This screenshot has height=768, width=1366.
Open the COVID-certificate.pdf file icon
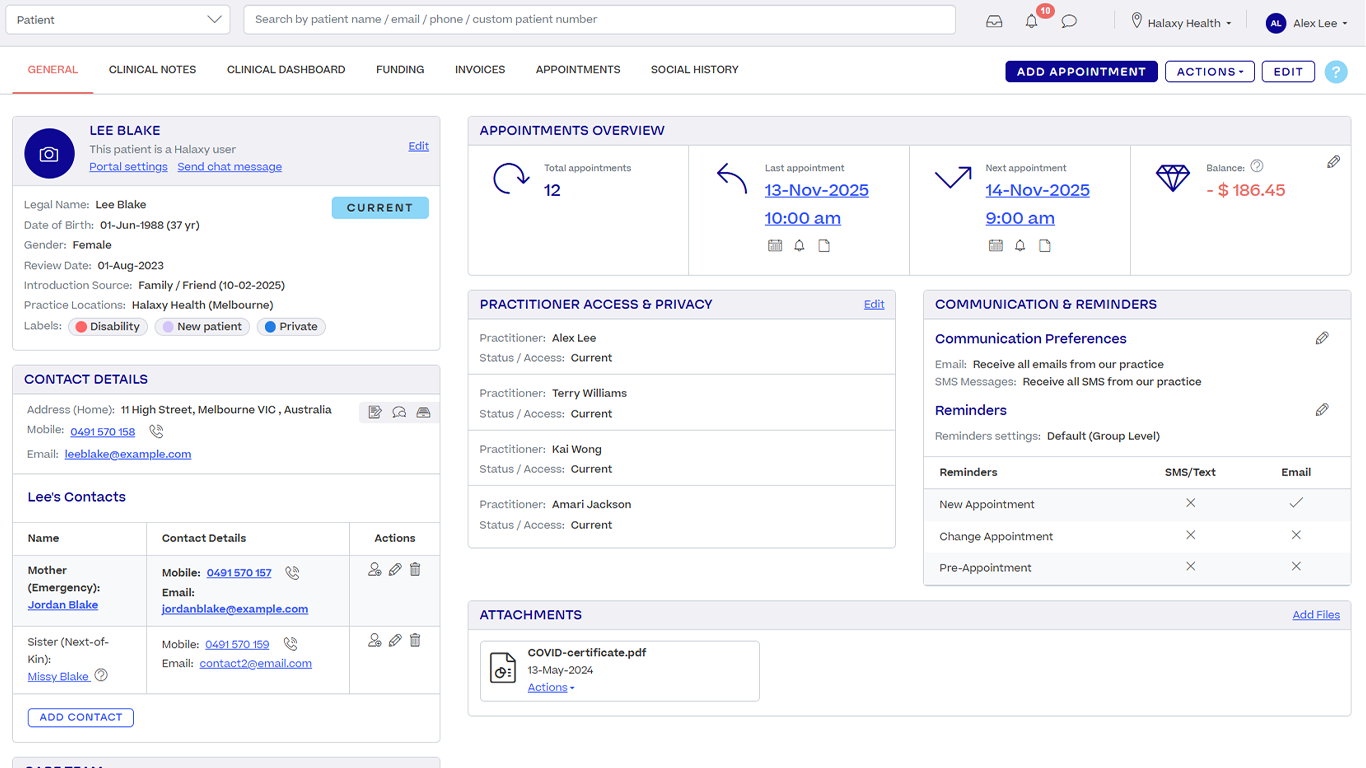point(503,668)
